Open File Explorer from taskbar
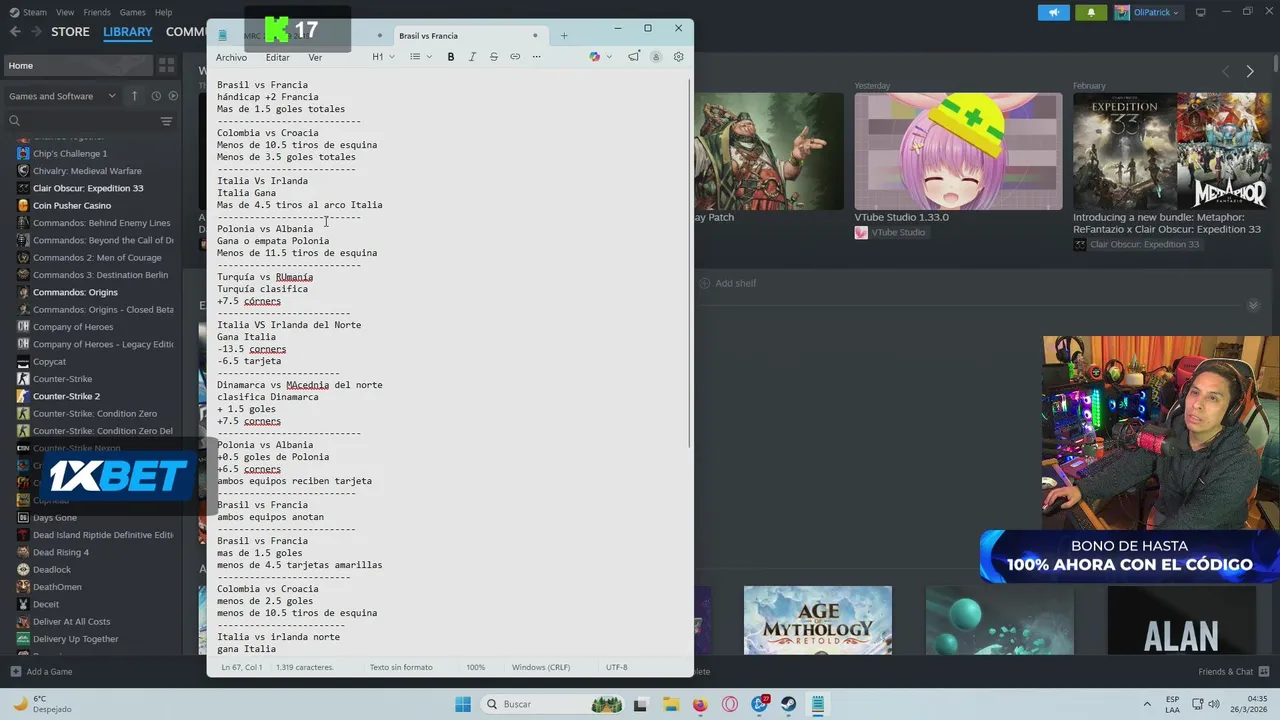1280x720 pixels. click(671, 704)
